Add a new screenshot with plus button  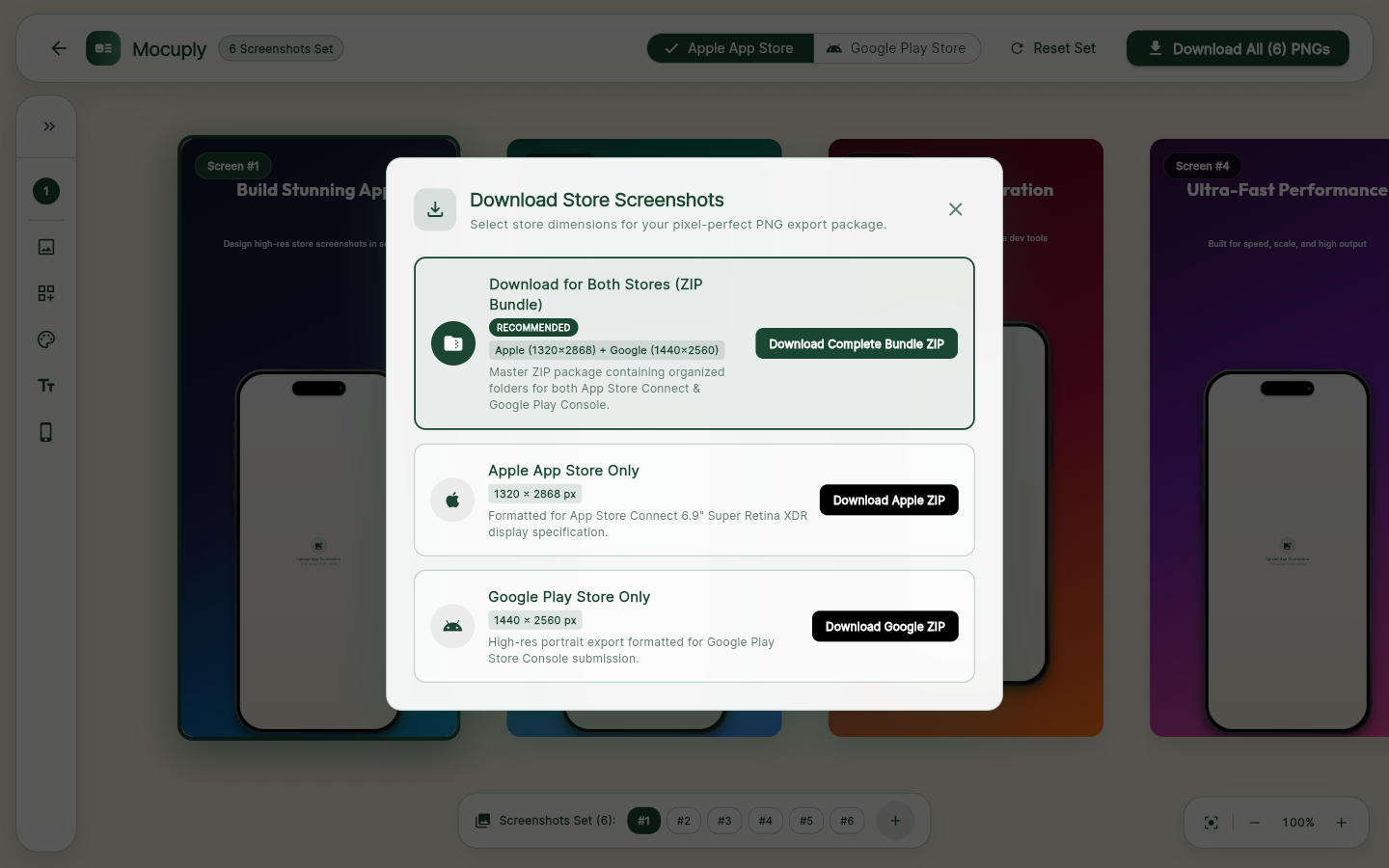(895, 821)
